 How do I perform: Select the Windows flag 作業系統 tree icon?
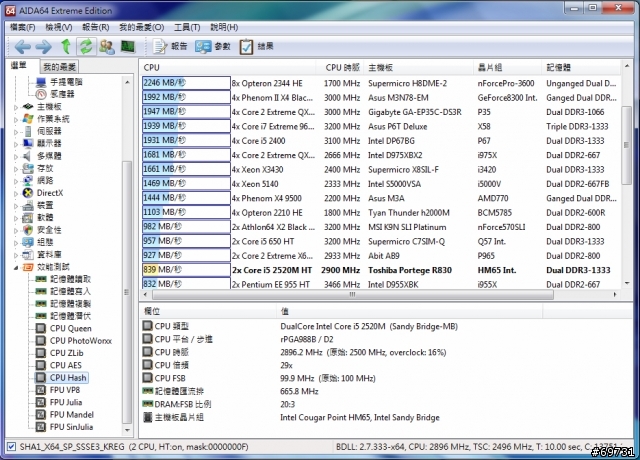click(x=28, y=119)
